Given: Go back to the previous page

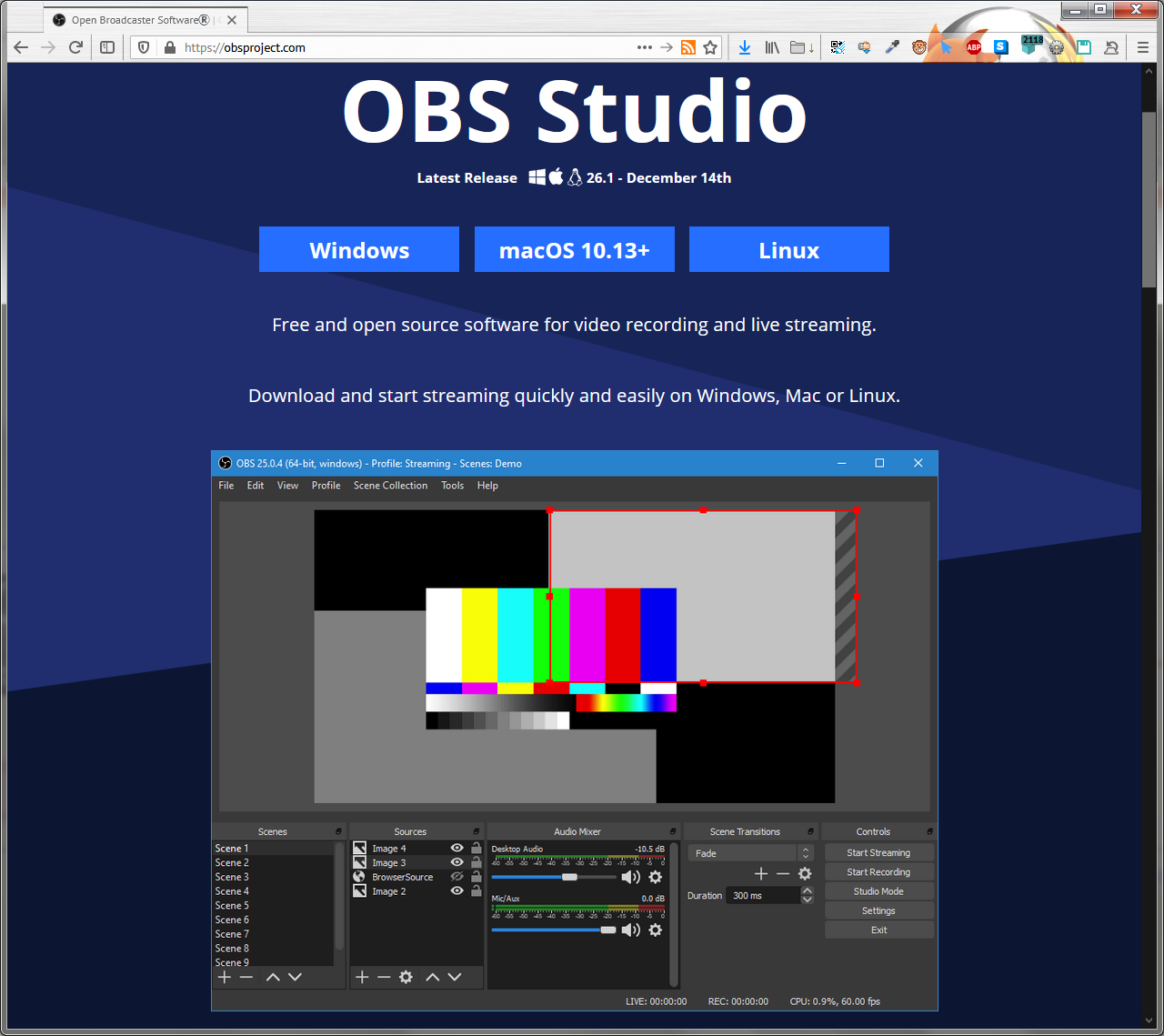Looking at the screenshot, I should point(21,47).
